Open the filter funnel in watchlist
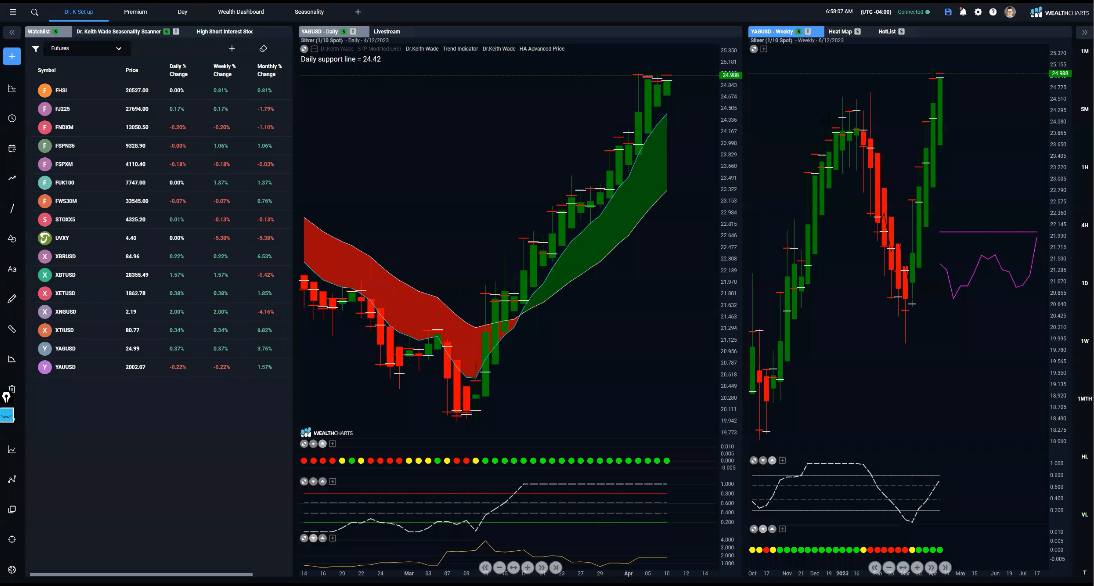The width and height of the screenshot is (1094, 586). [36, 49]
